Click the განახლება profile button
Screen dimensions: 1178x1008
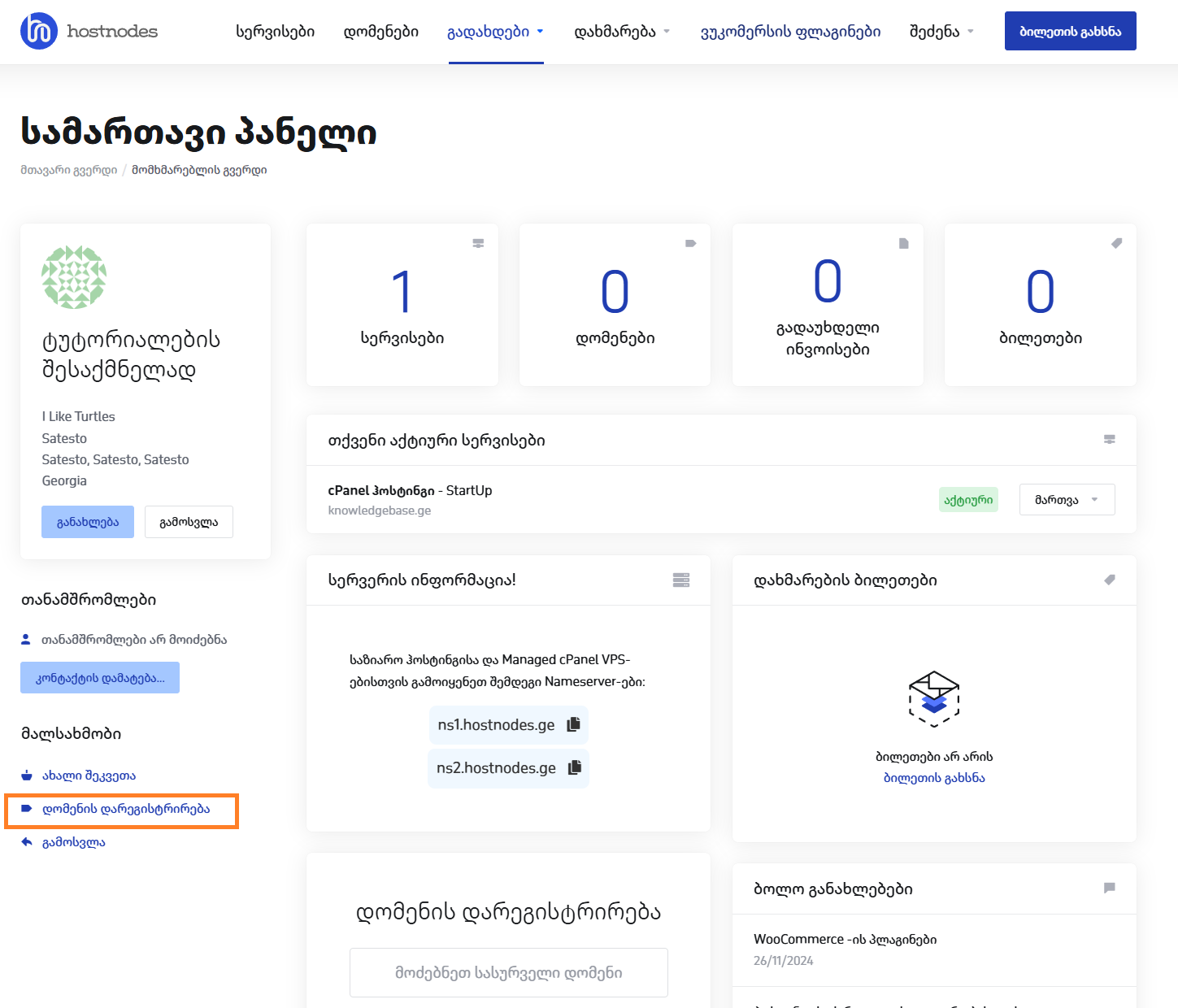coord(88,522)
